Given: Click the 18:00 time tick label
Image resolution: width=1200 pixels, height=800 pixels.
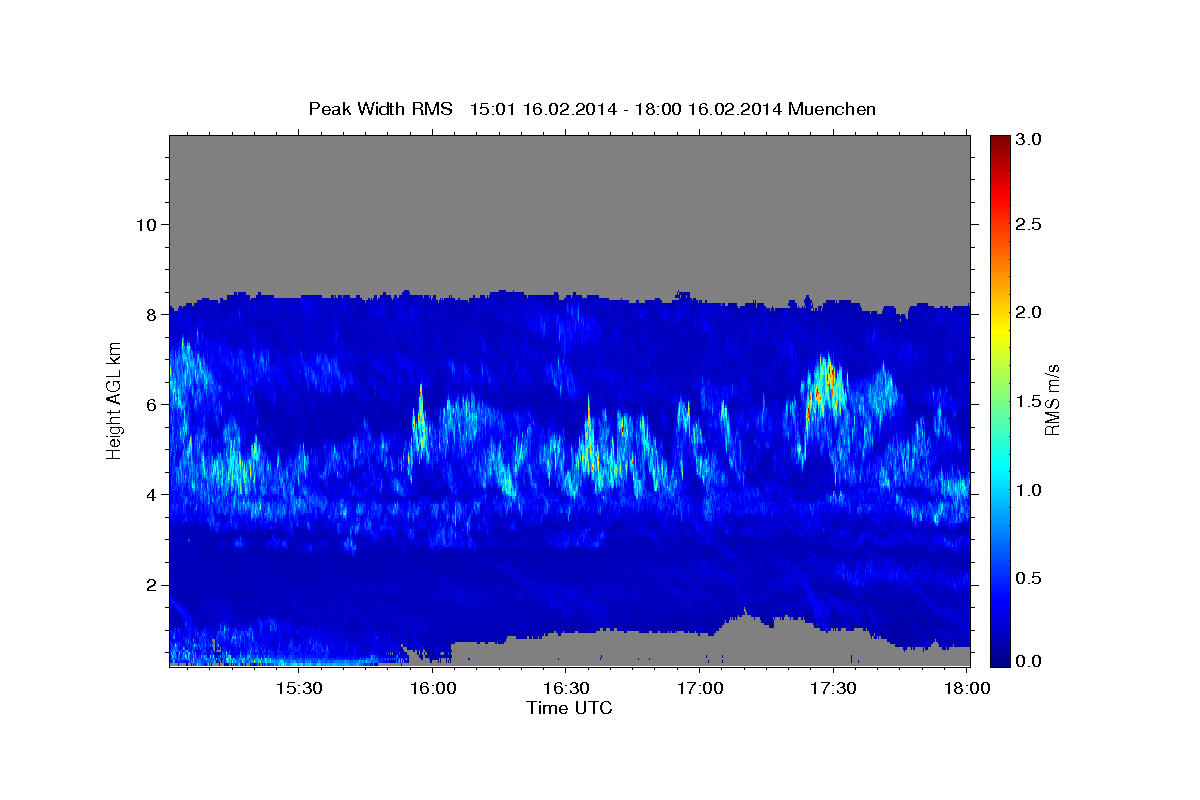Looking at the screenshot, I should point(966,688).
